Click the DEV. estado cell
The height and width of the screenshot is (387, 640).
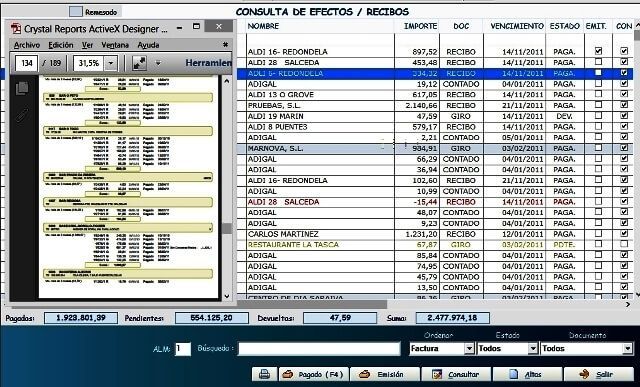564,116
